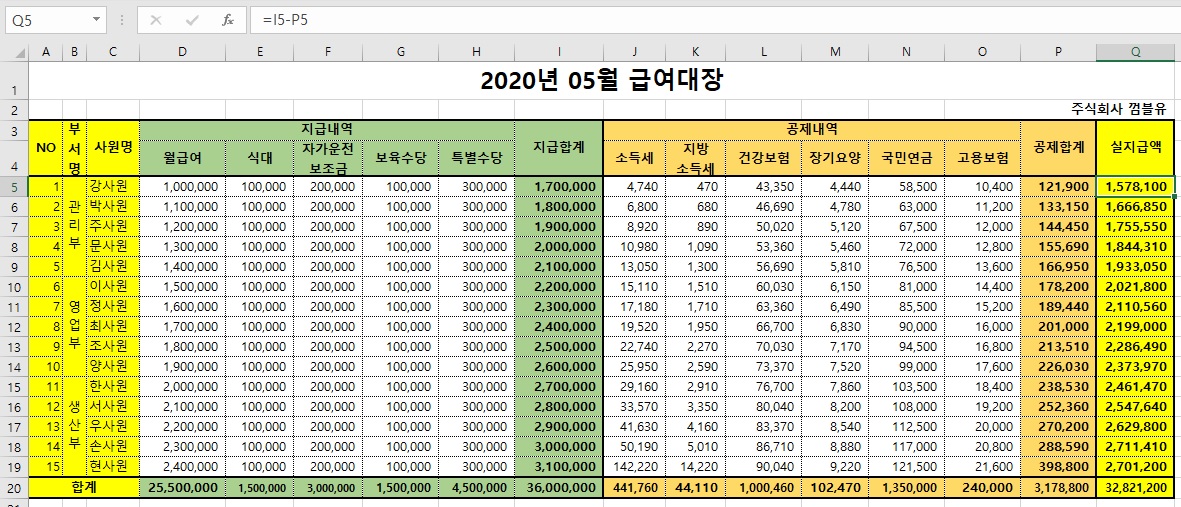
Task: Select row header 5
Action: [x=14, y=186]
